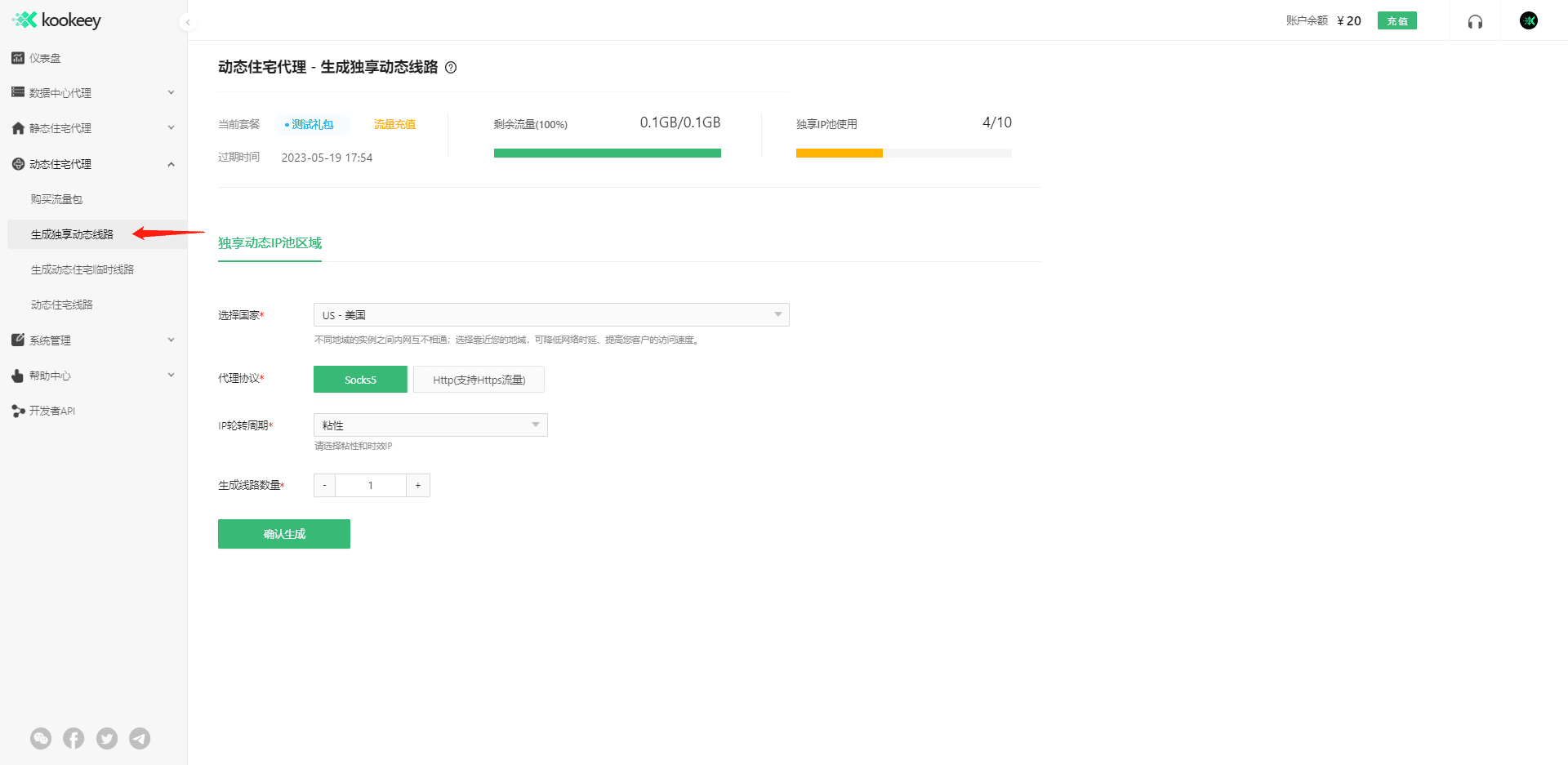Collapse the sidebar with the arrow handle
This screenshot has width=1568, height=765.
[x=188, y=22]
